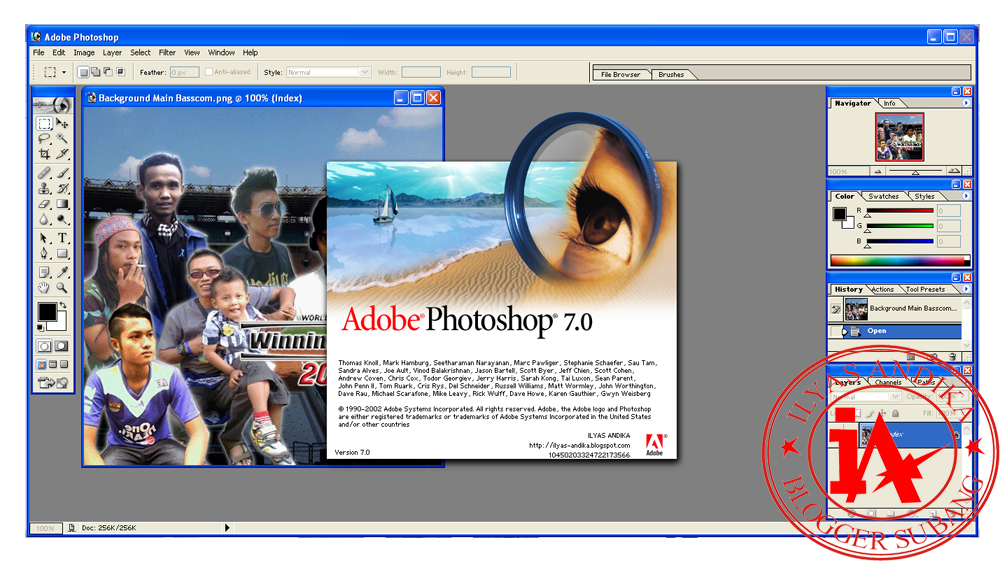Select the Blur tool
The image size is (1000, 561).
[45, 219]
